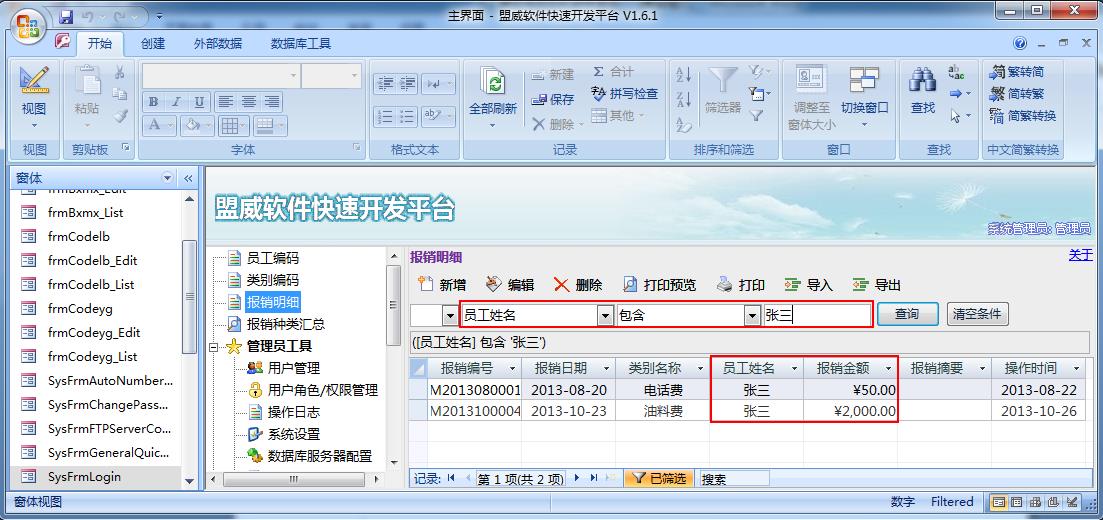Click the 新增 add button
Screen dimensions: 1103x520
pos(442,284)
